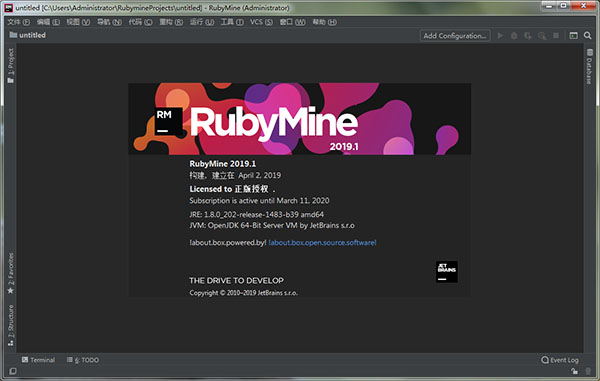600x381 pixels.
Task: Click the untitled project breadcrumb
Action: point(28,35)
